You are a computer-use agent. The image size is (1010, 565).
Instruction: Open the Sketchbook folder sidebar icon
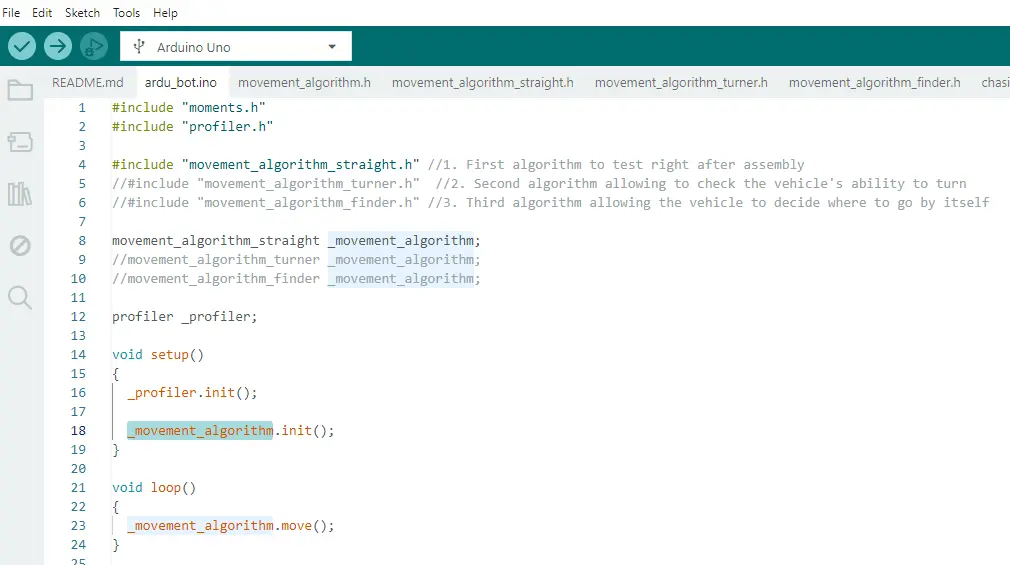(20, 90)
